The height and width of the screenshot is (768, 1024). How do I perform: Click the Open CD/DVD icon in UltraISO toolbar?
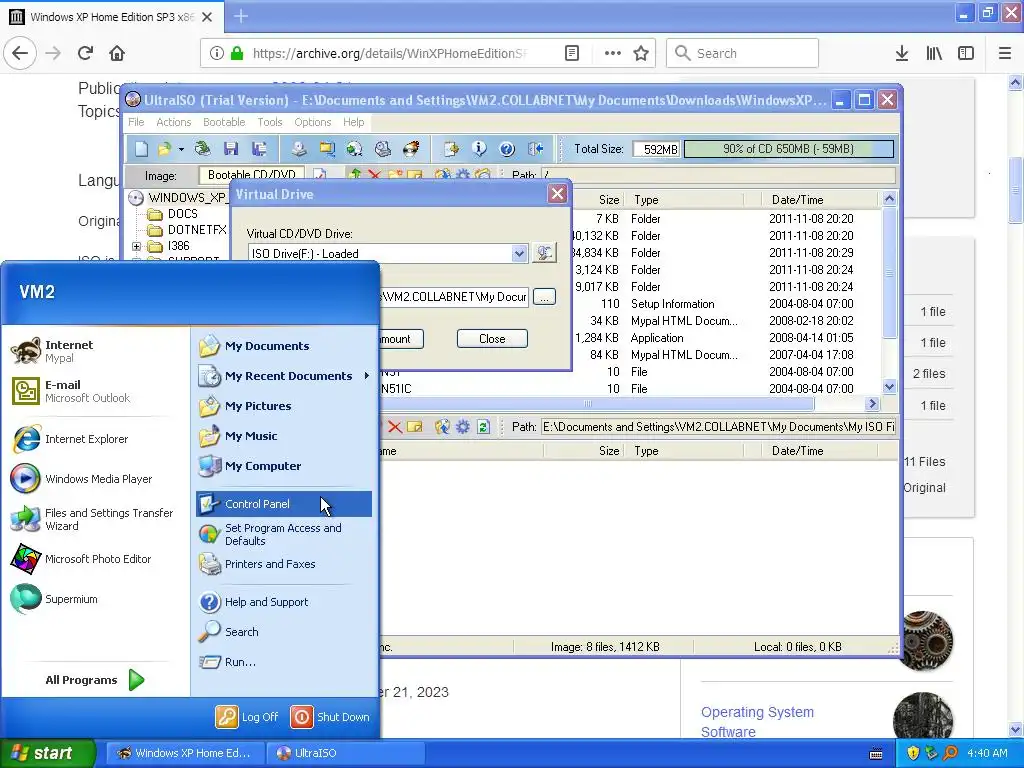click(202, 149)
